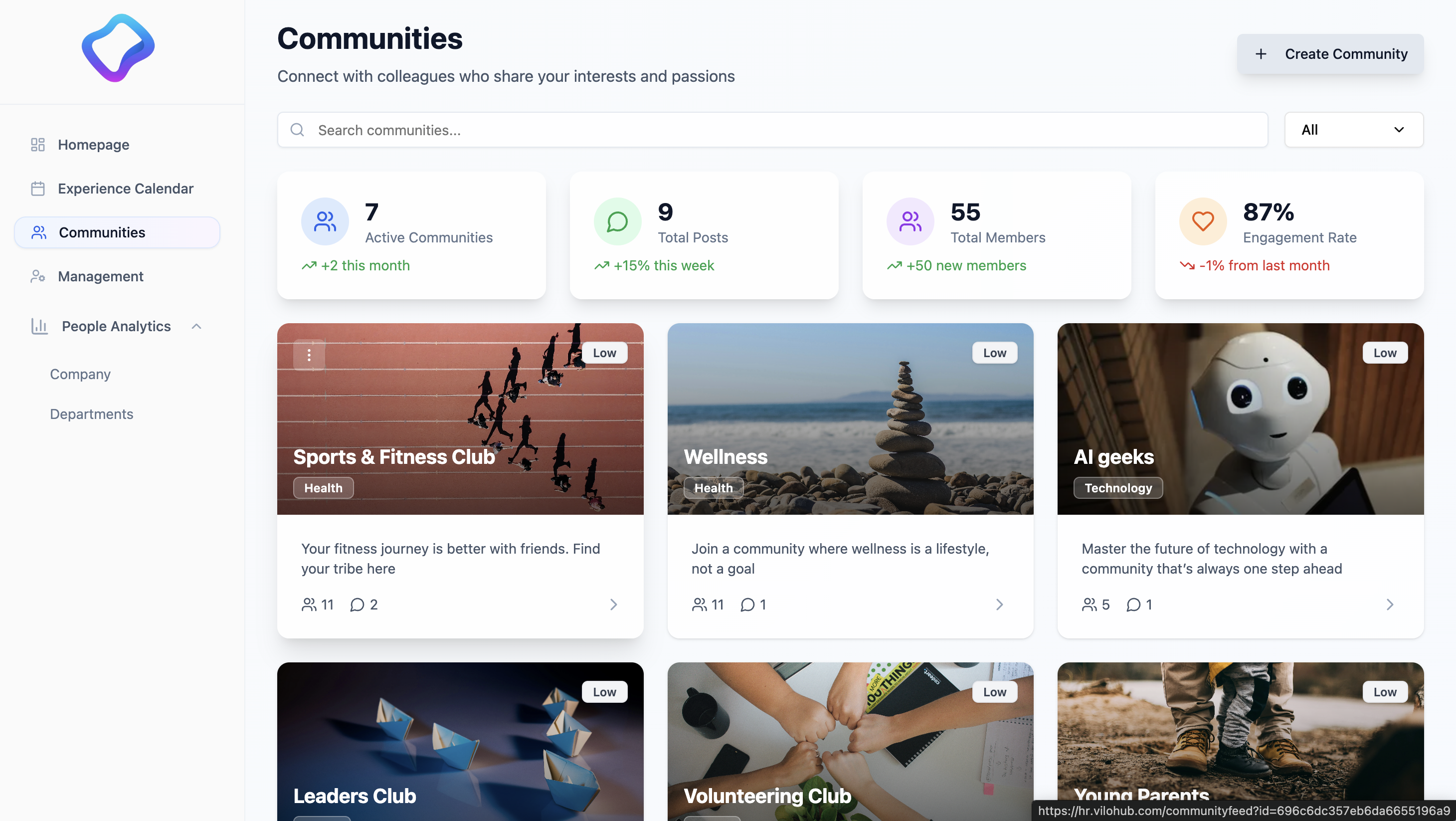Click members icon on AI geeks card
Screen dimensions: 1456x821
(x=1090, y=605)
